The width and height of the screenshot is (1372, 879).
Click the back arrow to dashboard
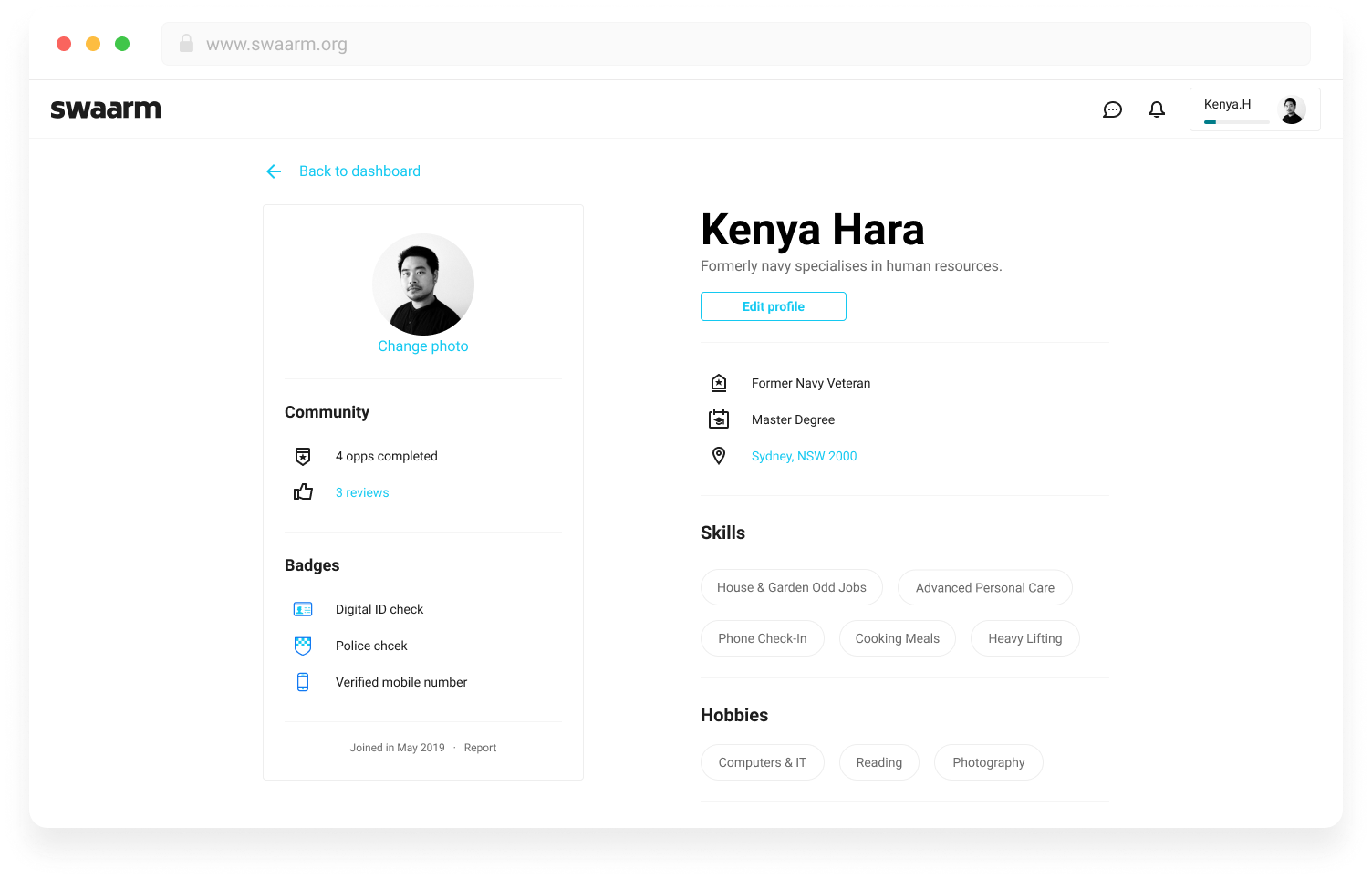point(274,171)
